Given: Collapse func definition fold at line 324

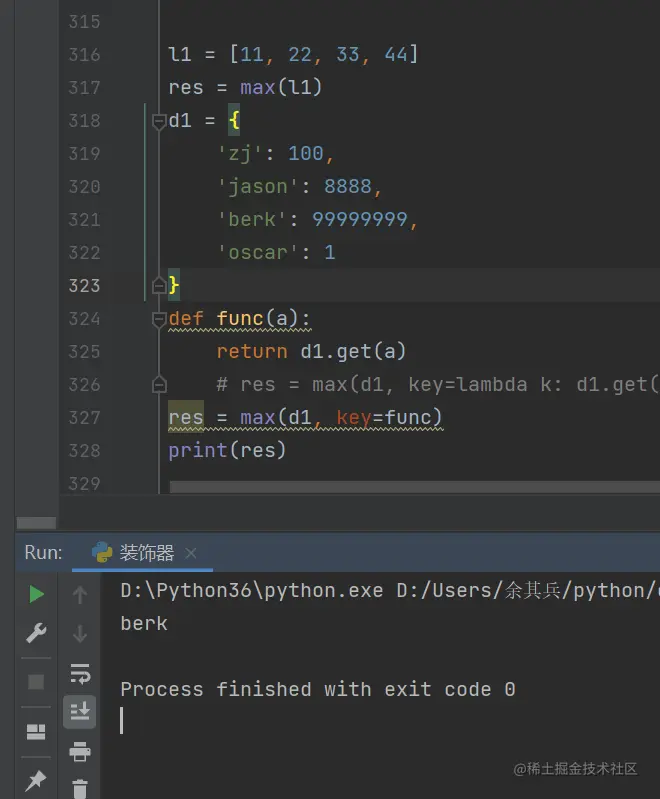Looking at the screenshot, I should [x=159, y=319].
